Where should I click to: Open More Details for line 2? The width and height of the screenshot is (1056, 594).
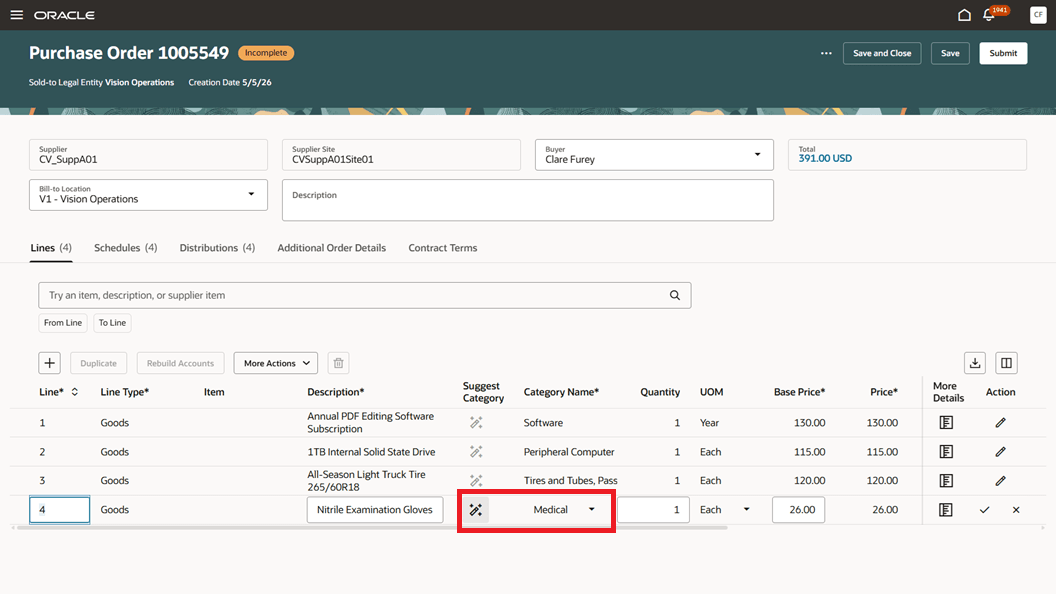point(946,452)
